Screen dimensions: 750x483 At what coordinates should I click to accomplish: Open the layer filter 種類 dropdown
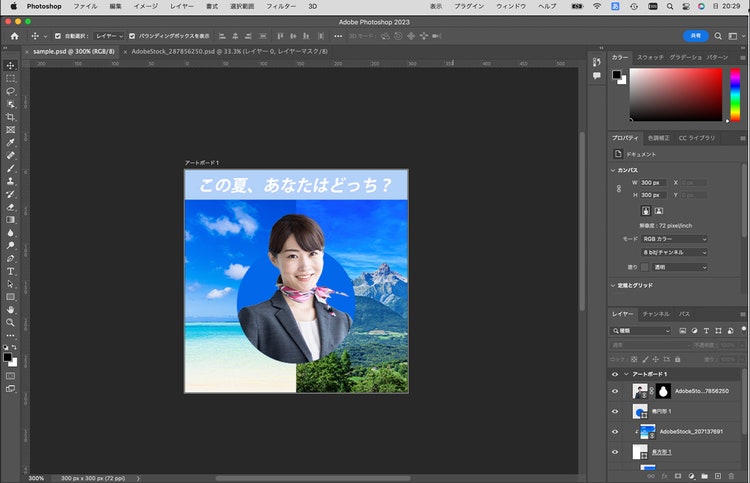click(641, 330)
